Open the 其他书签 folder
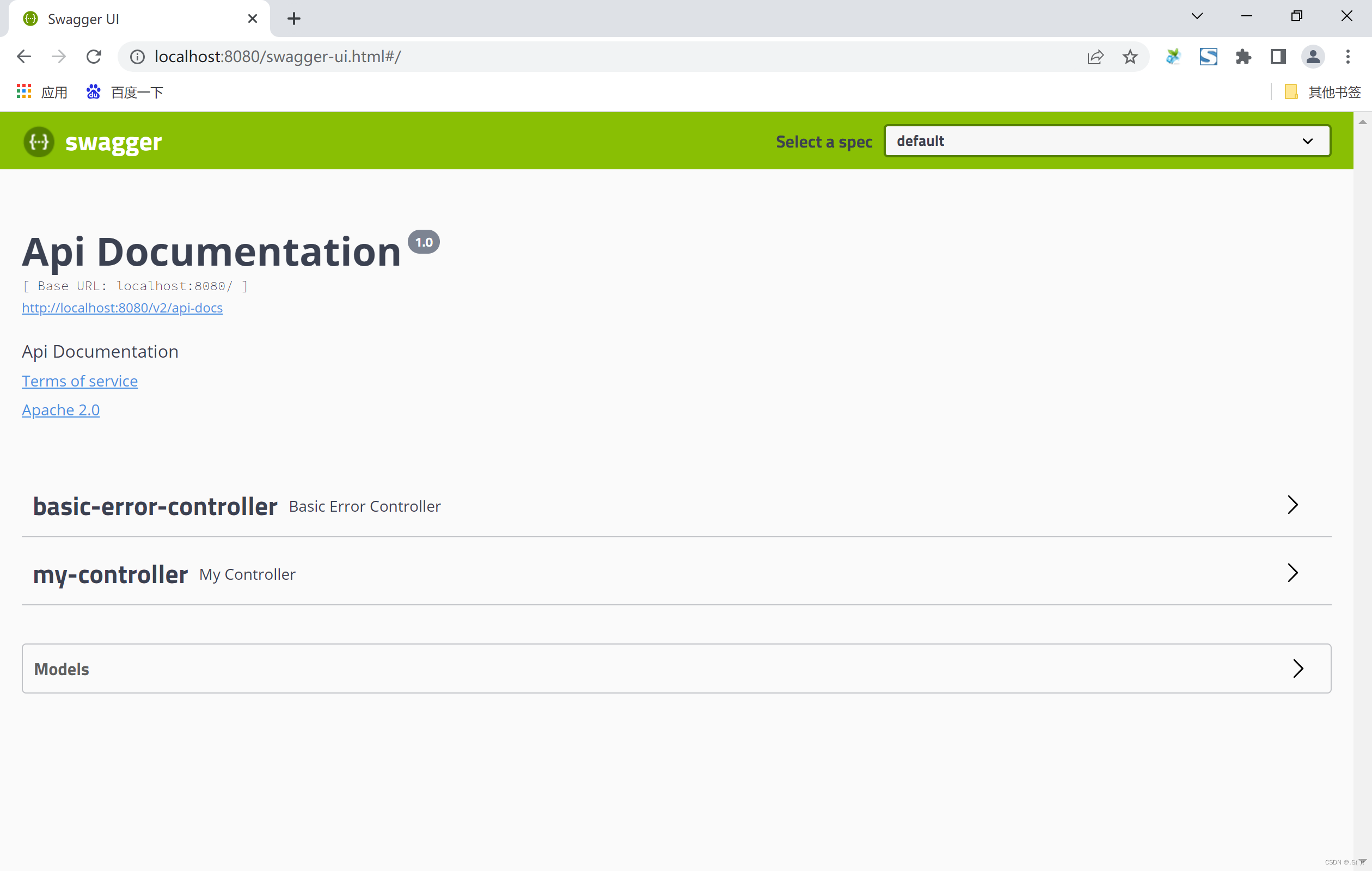The height and width of the screenshot is (871, 1372). click(1323, 91)
